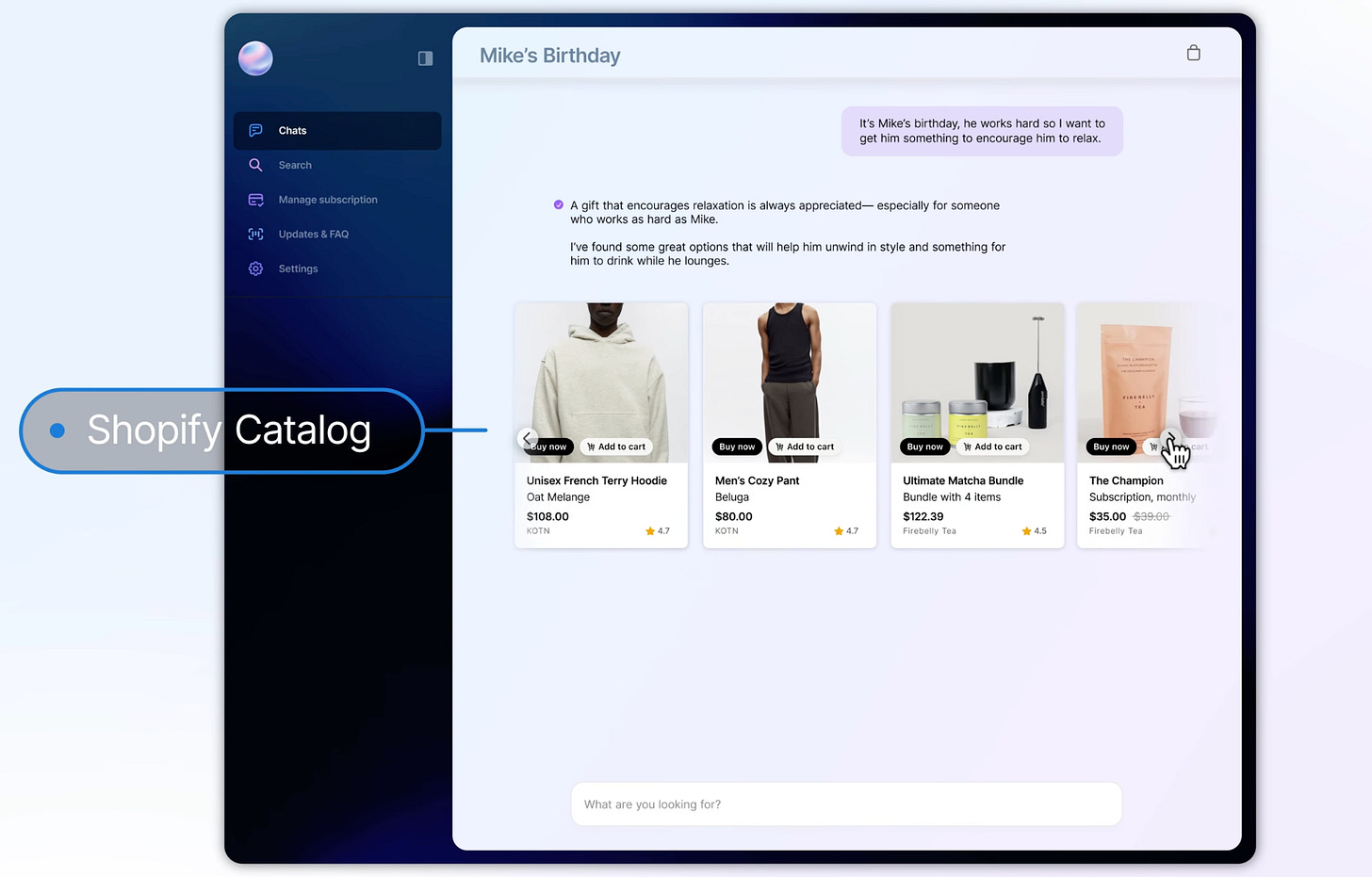Click the purple assistant checkmark icon
This screenshot has width=1372, height=877.
pyautogui.click(x=559, y=204)
